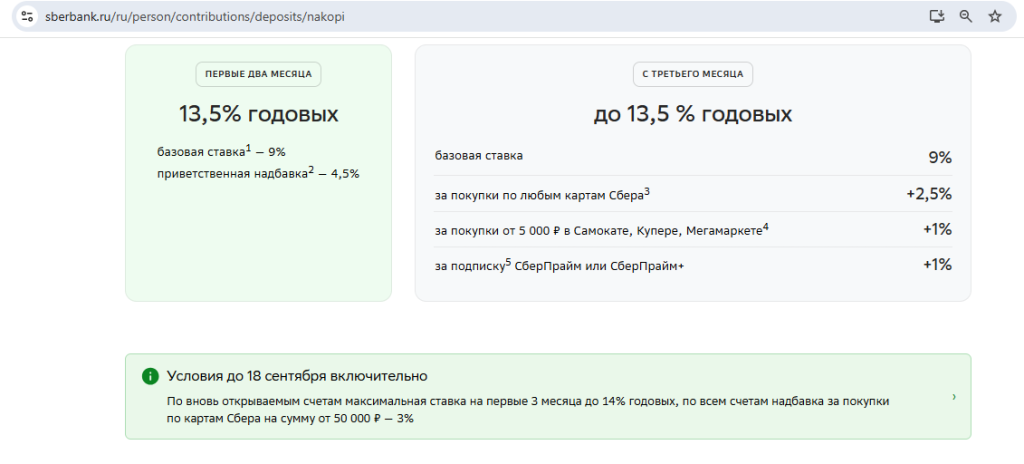Viewport: 1024px width, 464px height.
Task: Open footnote 3 after 'картам Сбера'
Action: (647, 190)
